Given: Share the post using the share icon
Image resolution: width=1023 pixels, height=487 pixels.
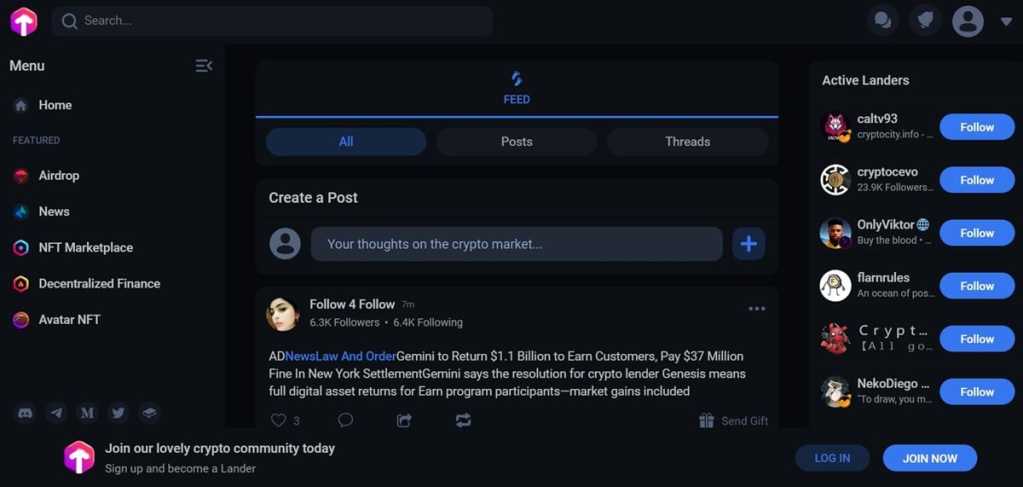Looking at the screenshot, I should pos(404,420).
